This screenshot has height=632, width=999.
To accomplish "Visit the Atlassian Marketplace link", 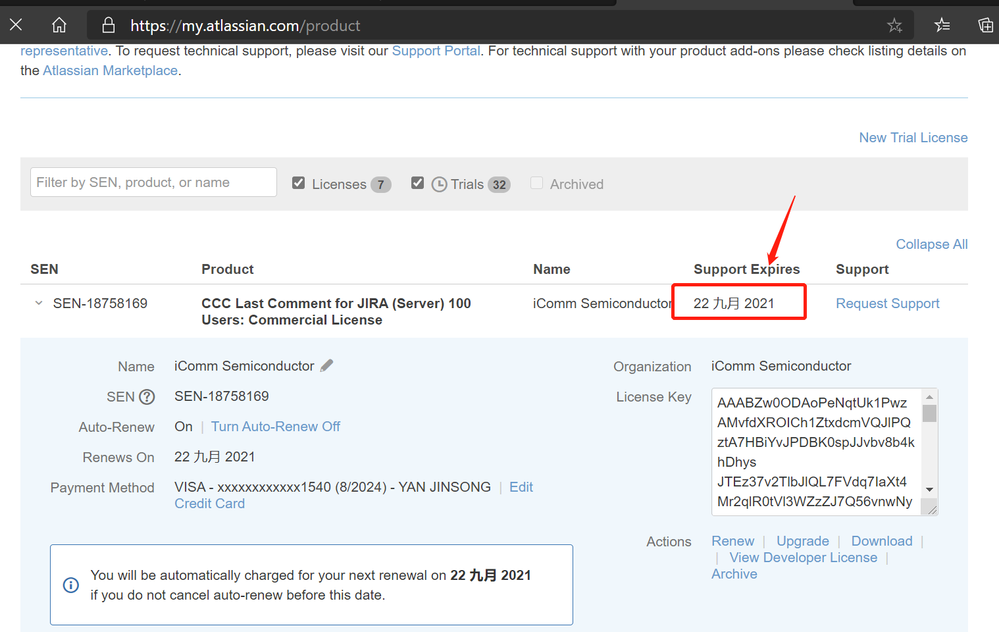I will pos(110,71).
